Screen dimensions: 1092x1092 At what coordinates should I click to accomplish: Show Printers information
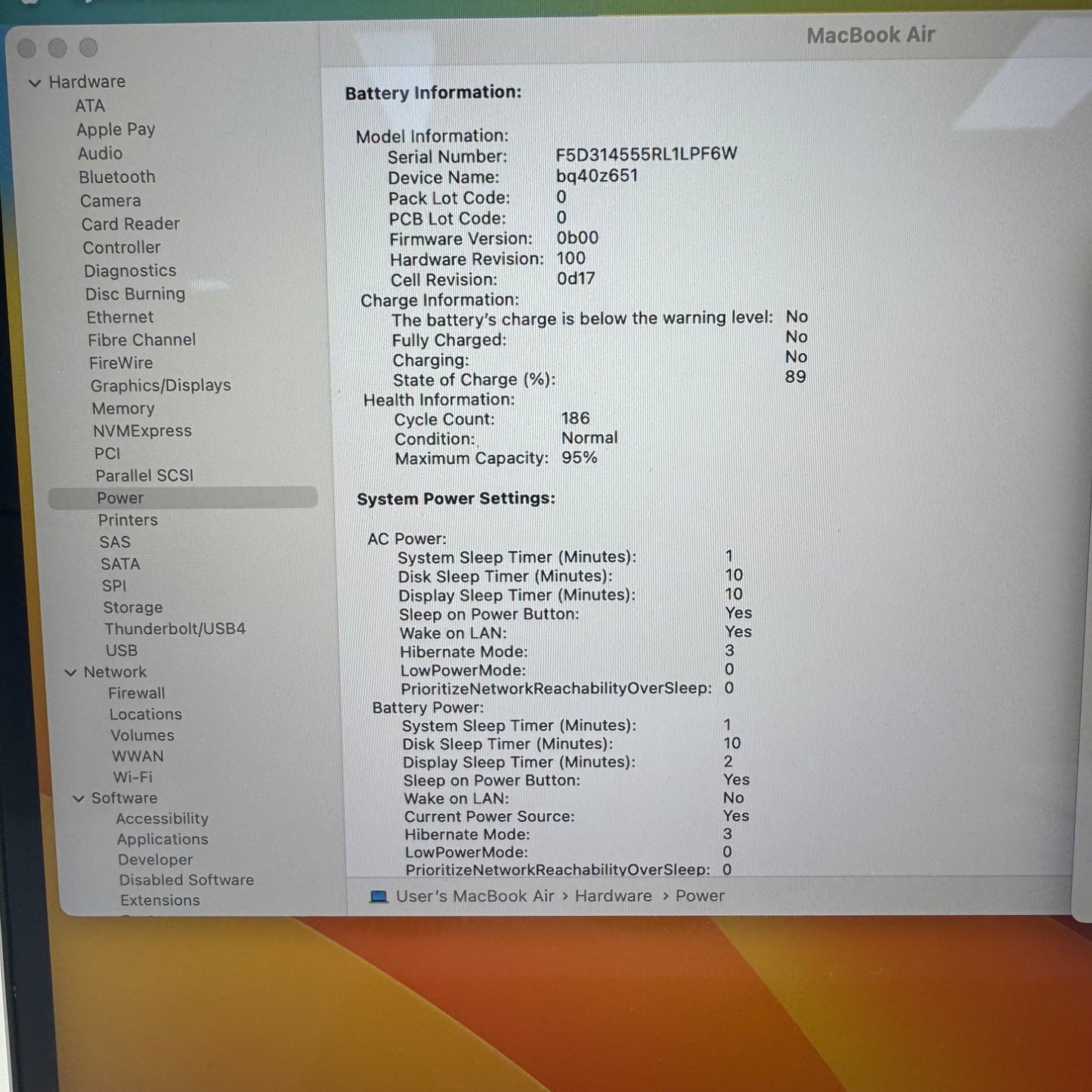(128, 520)
